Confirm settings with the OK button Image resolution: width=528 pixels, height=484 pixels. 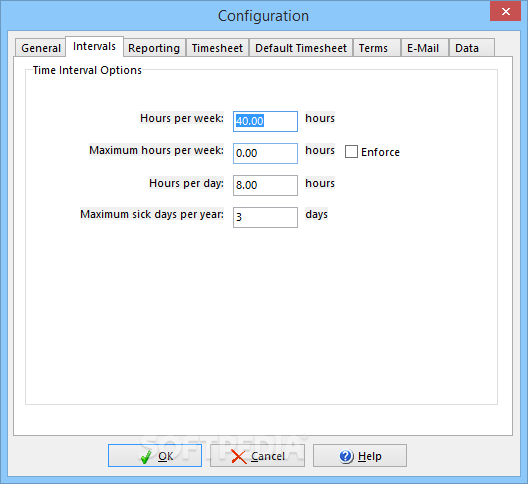point(155,455)
